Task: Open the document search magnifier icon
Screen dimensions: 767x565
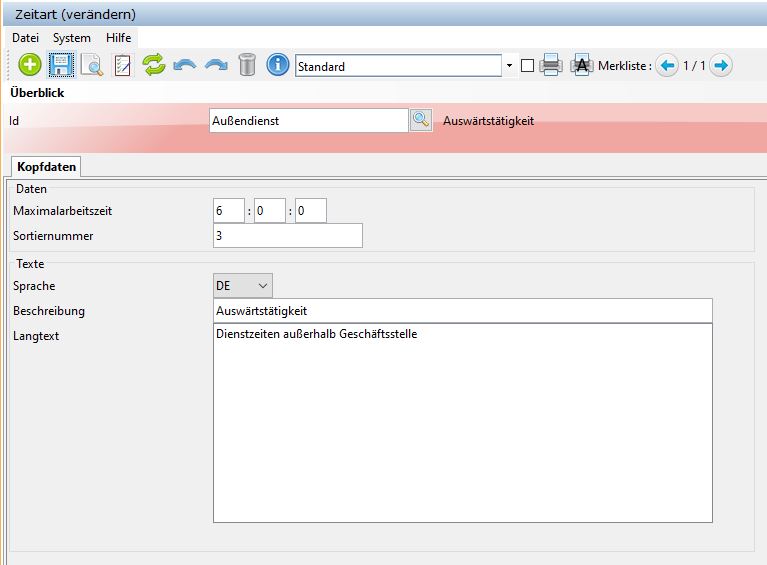Action: [92, 66]
